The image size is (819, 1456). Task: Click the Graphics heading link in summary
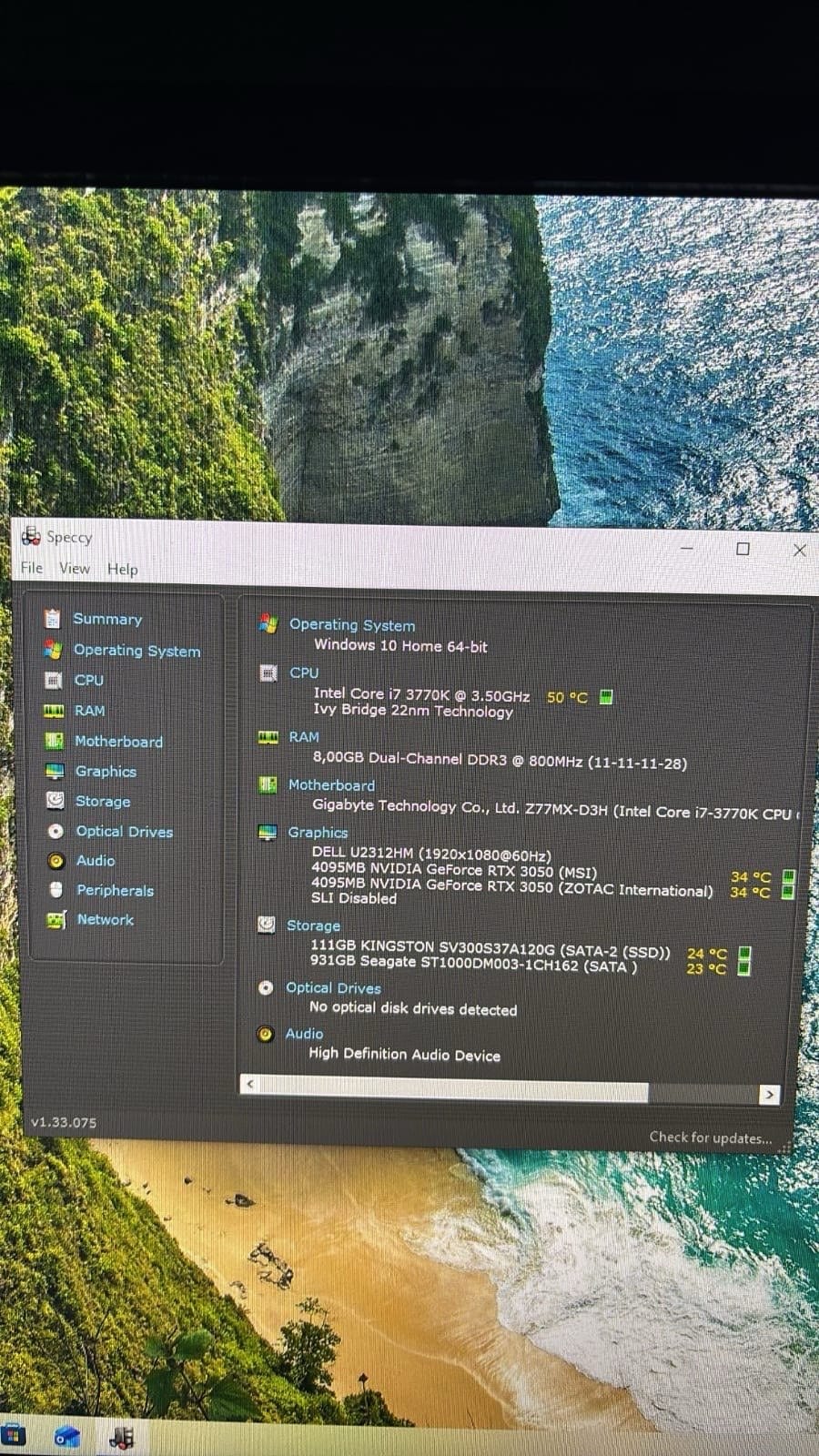(318, 833)
